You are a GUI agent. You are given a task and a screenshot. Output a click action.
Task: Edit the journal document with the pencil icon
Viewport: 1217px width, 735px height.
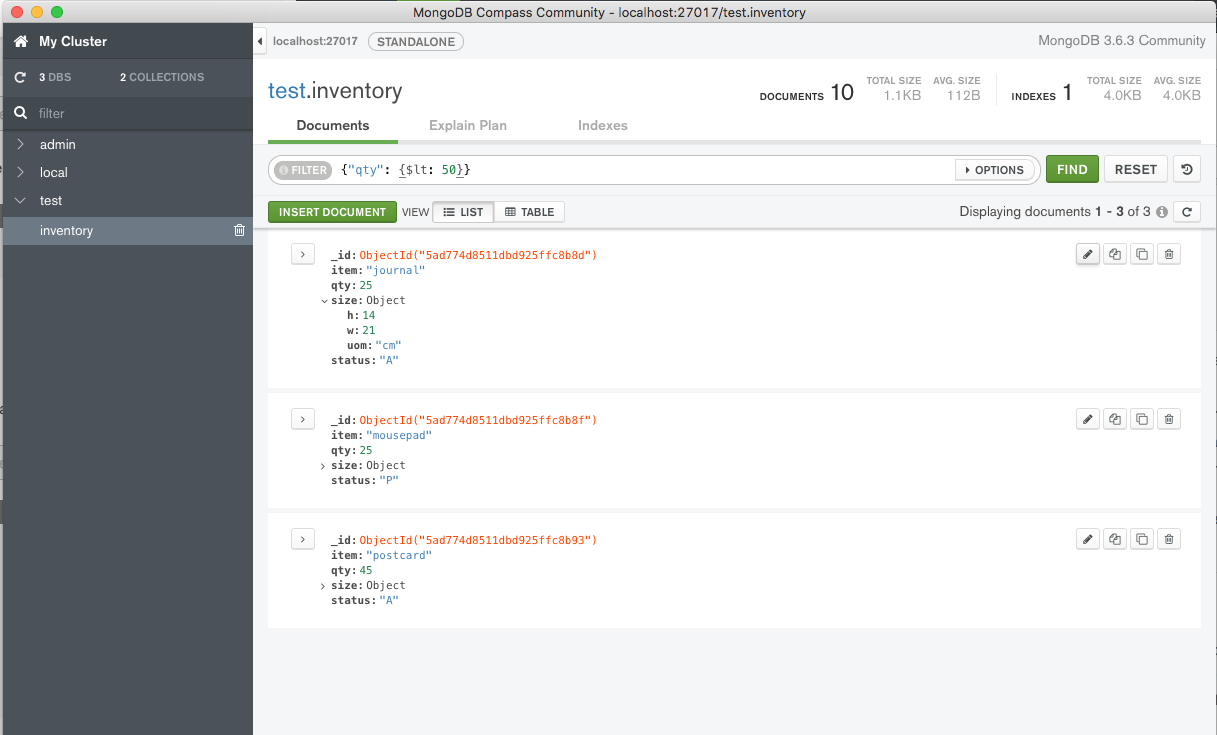(1087, 254)
